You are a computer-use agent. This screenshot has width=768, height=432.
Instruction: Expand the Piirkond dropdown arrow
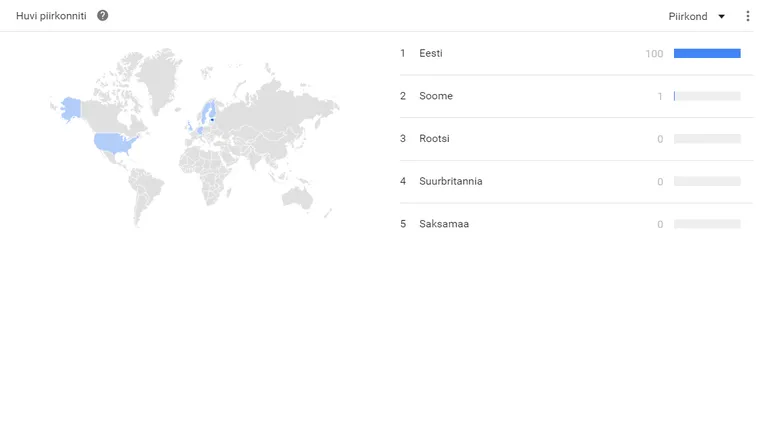pyautogui.click(x=721, y=17)
